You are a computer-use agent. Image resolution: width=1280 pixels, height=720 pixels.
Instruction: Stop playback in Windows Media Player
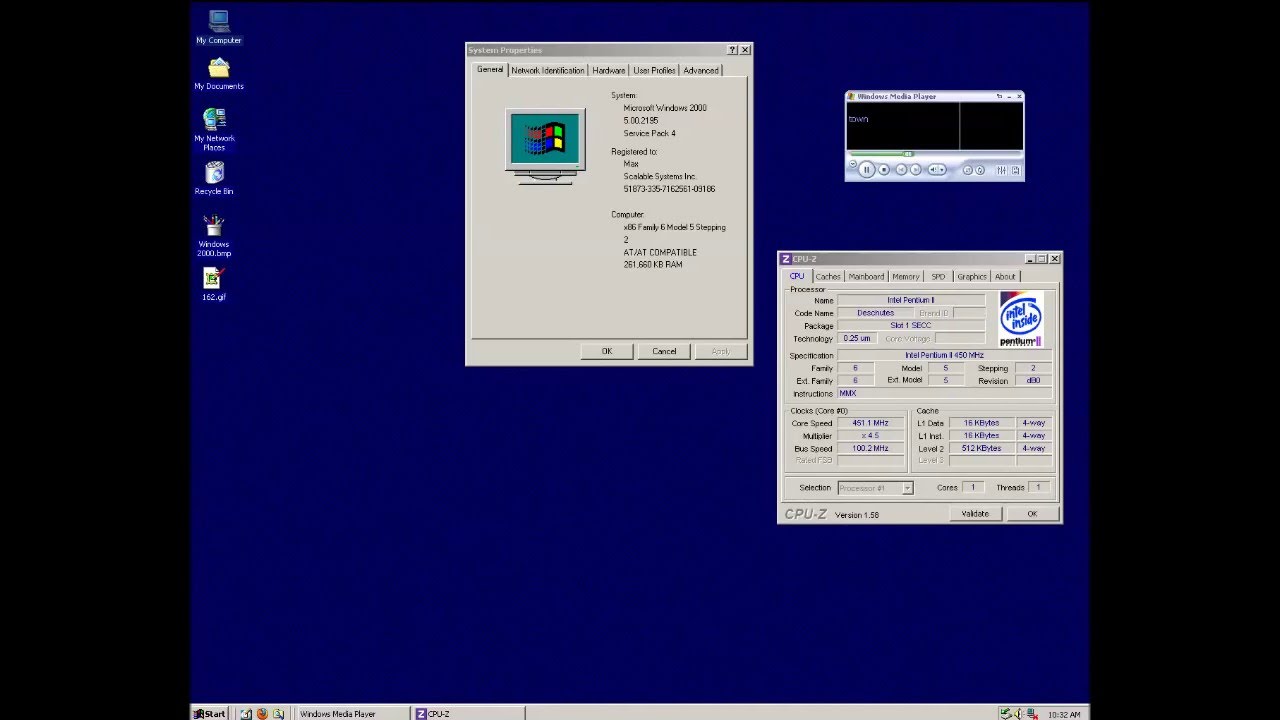[x=884, y=170]
